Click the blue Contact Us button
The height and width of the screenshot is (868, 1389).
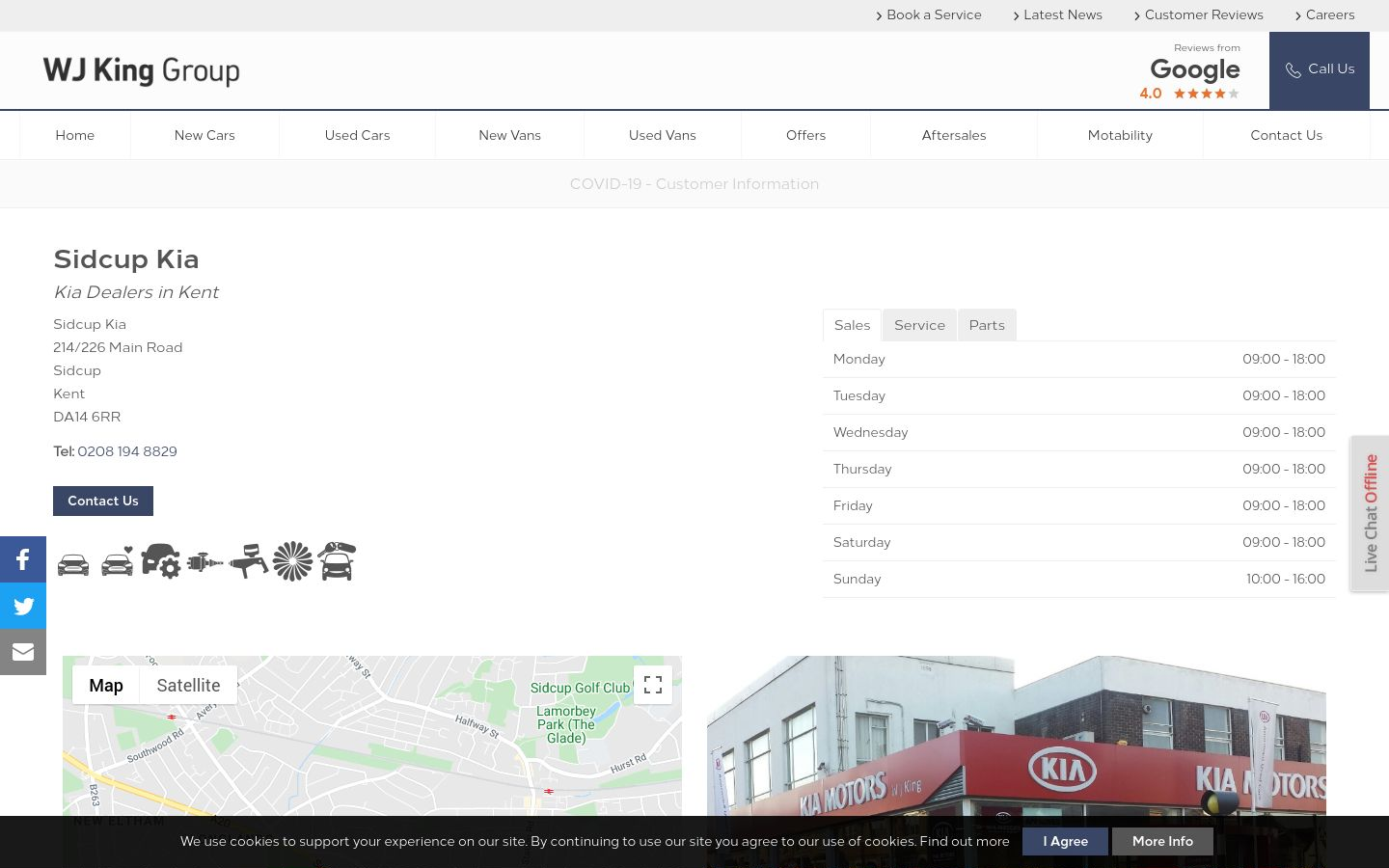pyautogui.click(x=103, y=501)
